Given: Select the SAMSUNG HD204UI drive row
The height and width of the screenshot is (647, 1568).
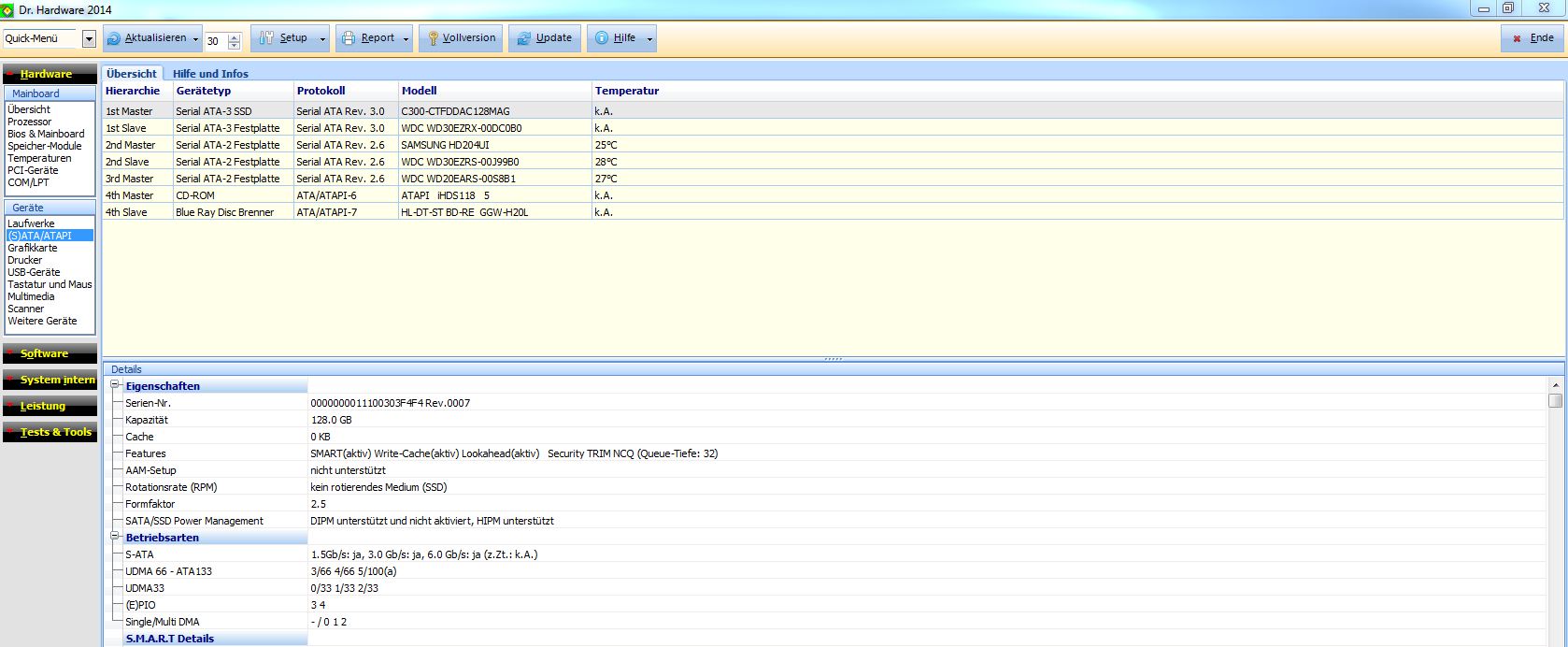Looking at the screenshot, I should (833, 145).
